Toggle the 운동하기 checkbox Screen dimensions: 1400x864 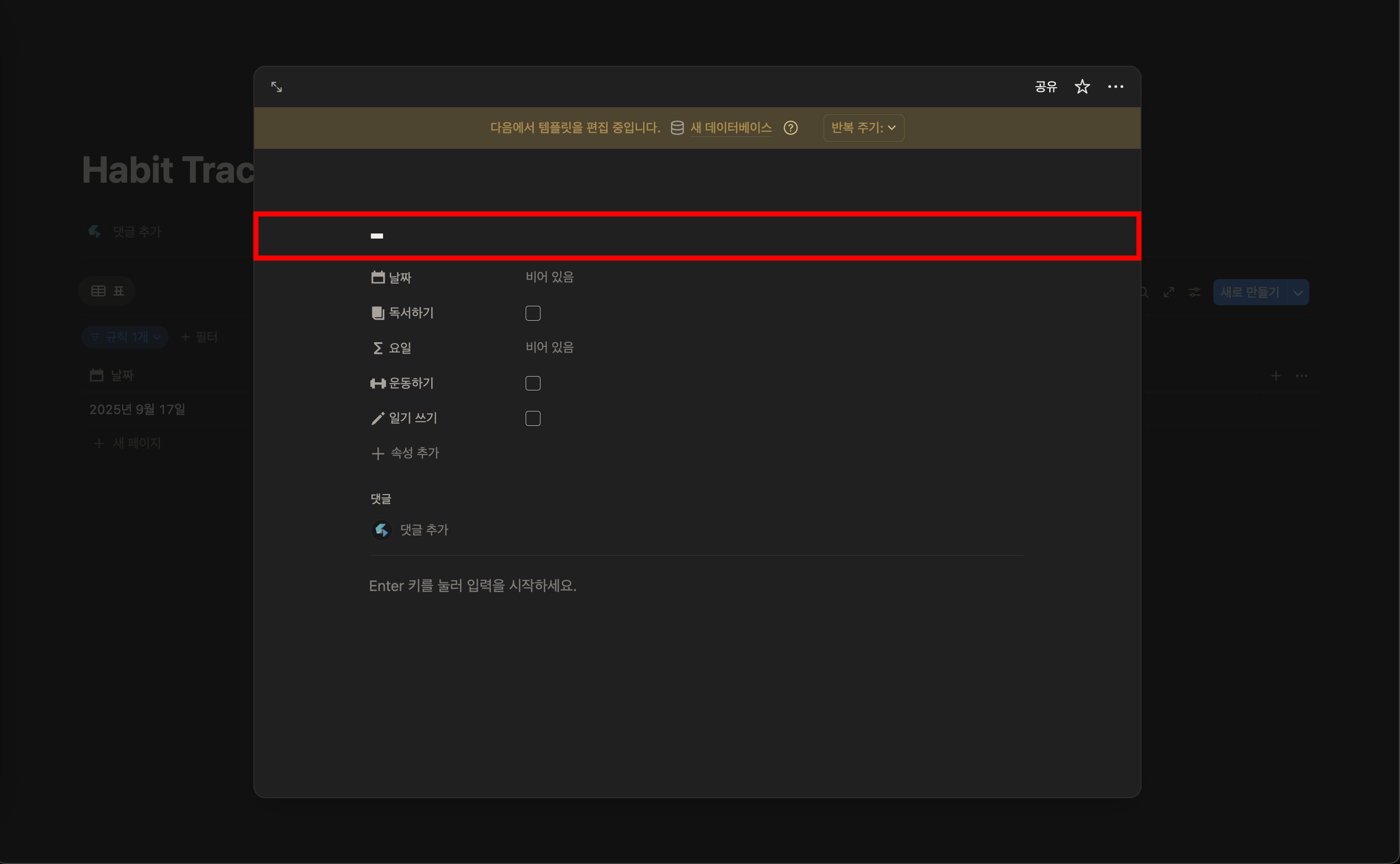point(532,383)
